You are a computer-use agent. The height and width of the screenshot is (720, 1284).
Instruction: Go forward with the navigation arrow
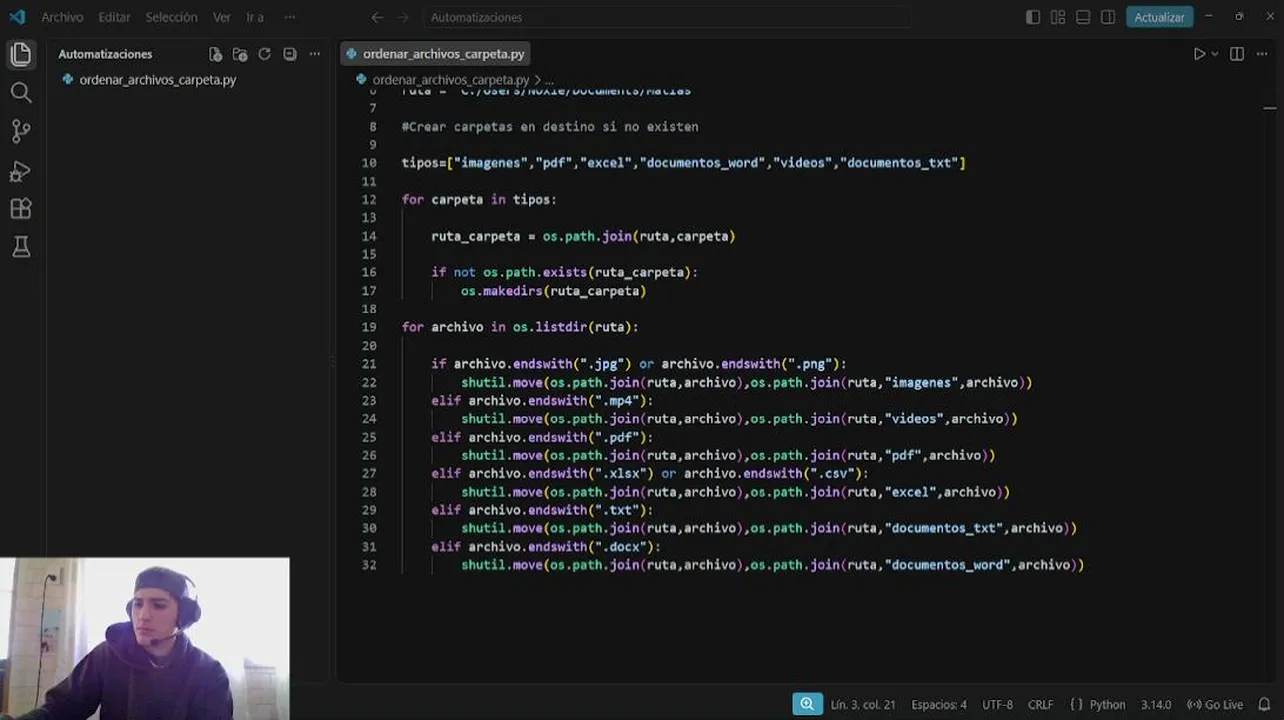[402, 17]
